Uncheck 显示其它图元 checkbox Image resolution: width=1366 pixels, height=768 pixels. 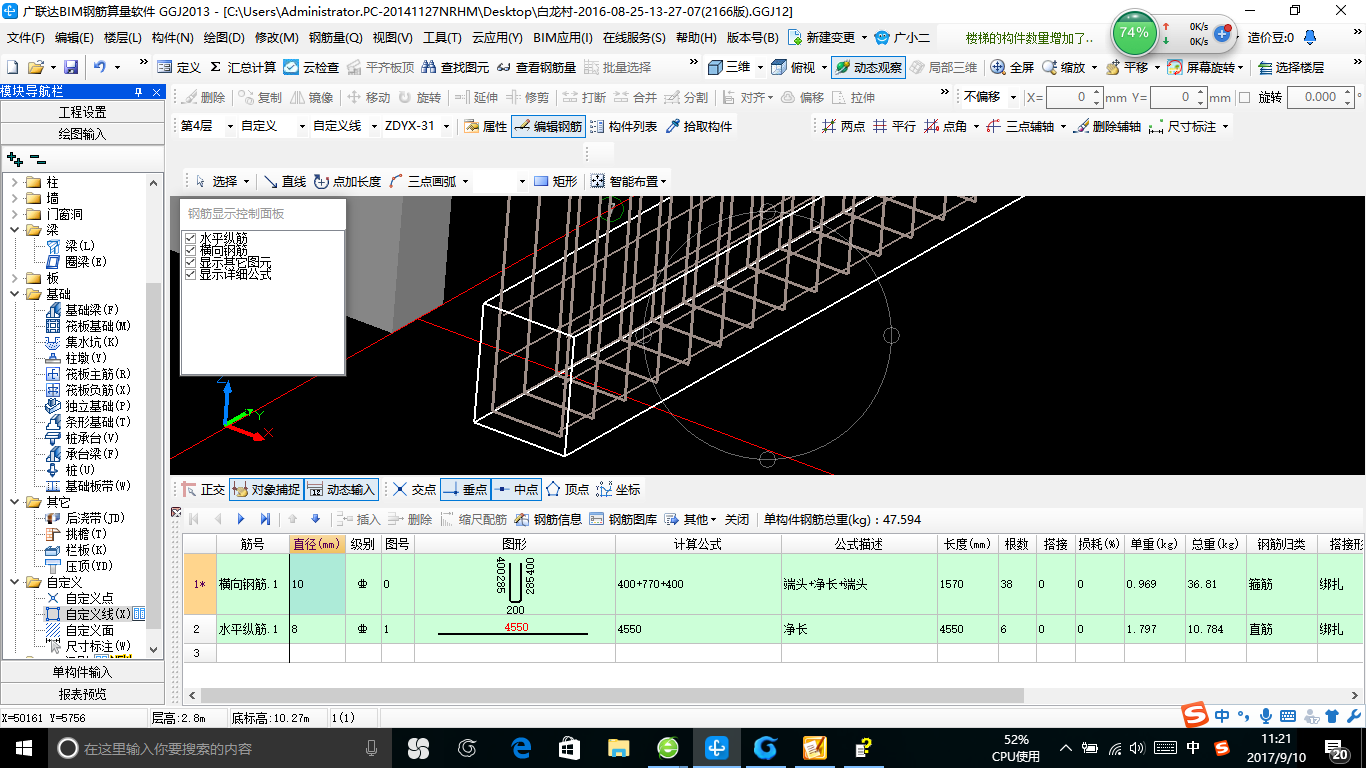pos(190,262)
